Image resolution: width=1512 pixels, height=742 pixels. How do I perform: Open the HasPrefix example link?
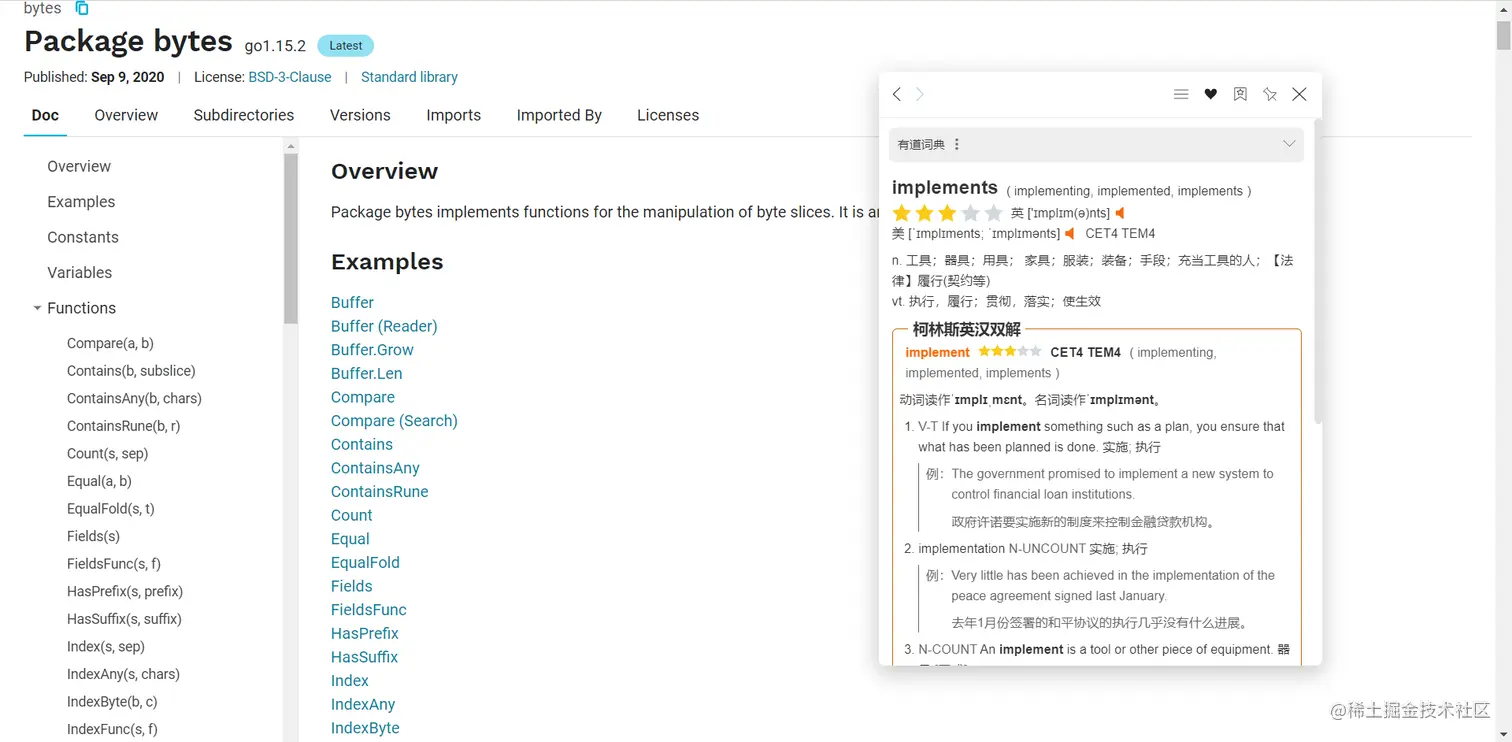[x=365, y=633]
